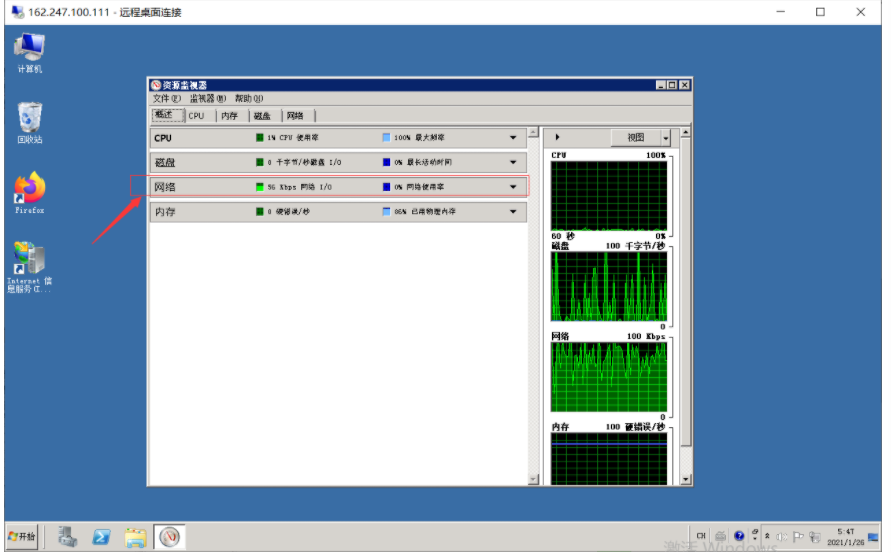891x553 pixels.
Task: Expand the 磁盘 section arrow
Action: point(513,162)
